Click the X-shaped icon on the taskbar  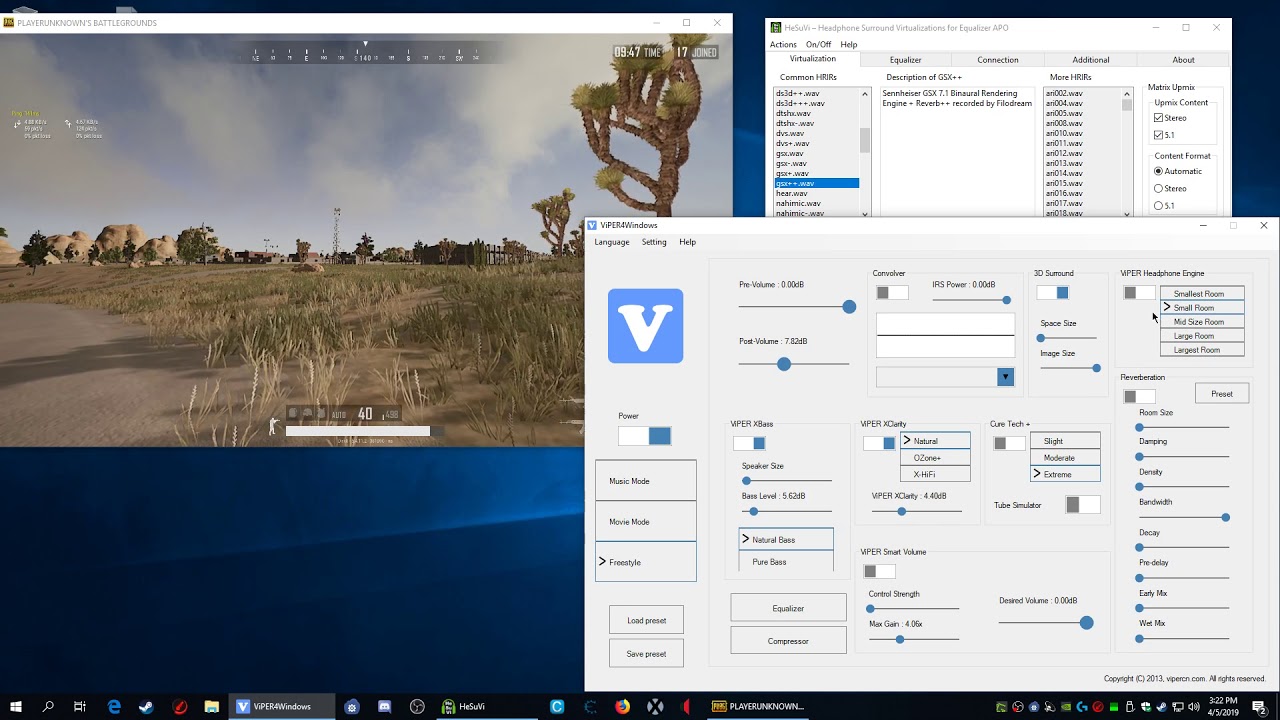655,706
